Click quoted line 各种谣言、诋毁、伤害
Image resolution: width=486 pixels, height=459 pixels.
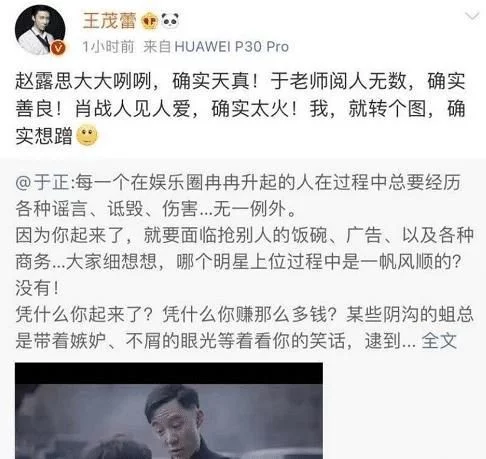click(156, 209)
